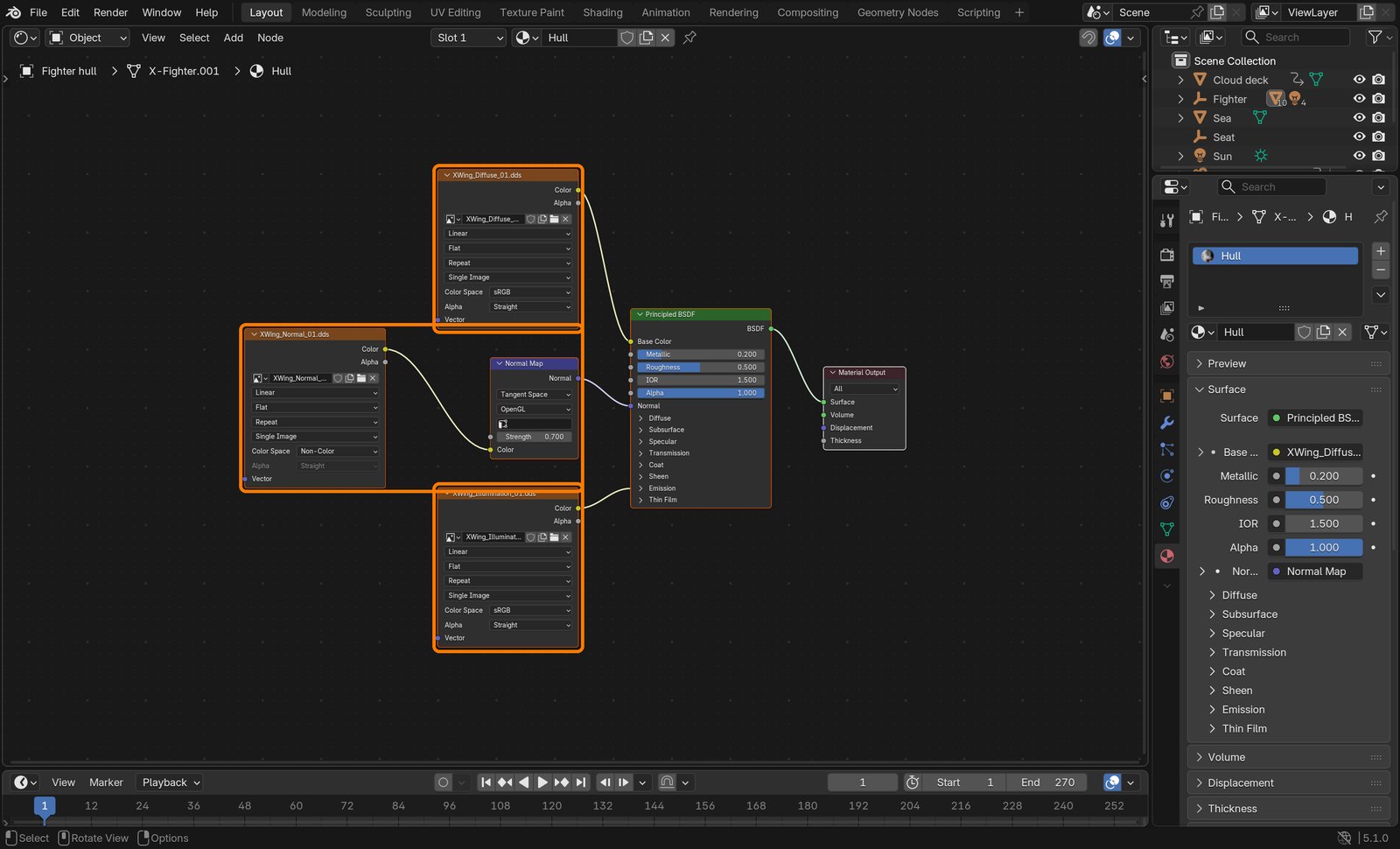
Task: Expand the Preview panel
Action: click(x=1288, y=363)
